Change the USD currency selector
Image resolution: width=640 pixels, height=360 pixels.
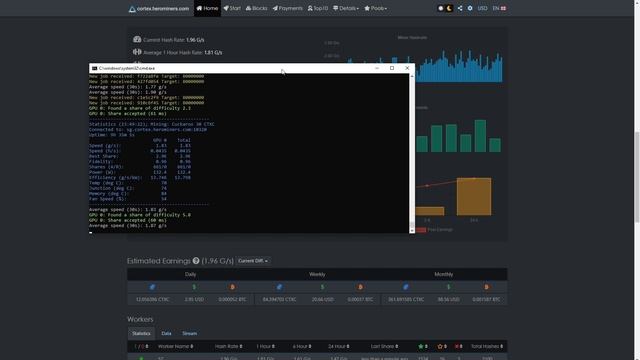click(x=482, y=8)
